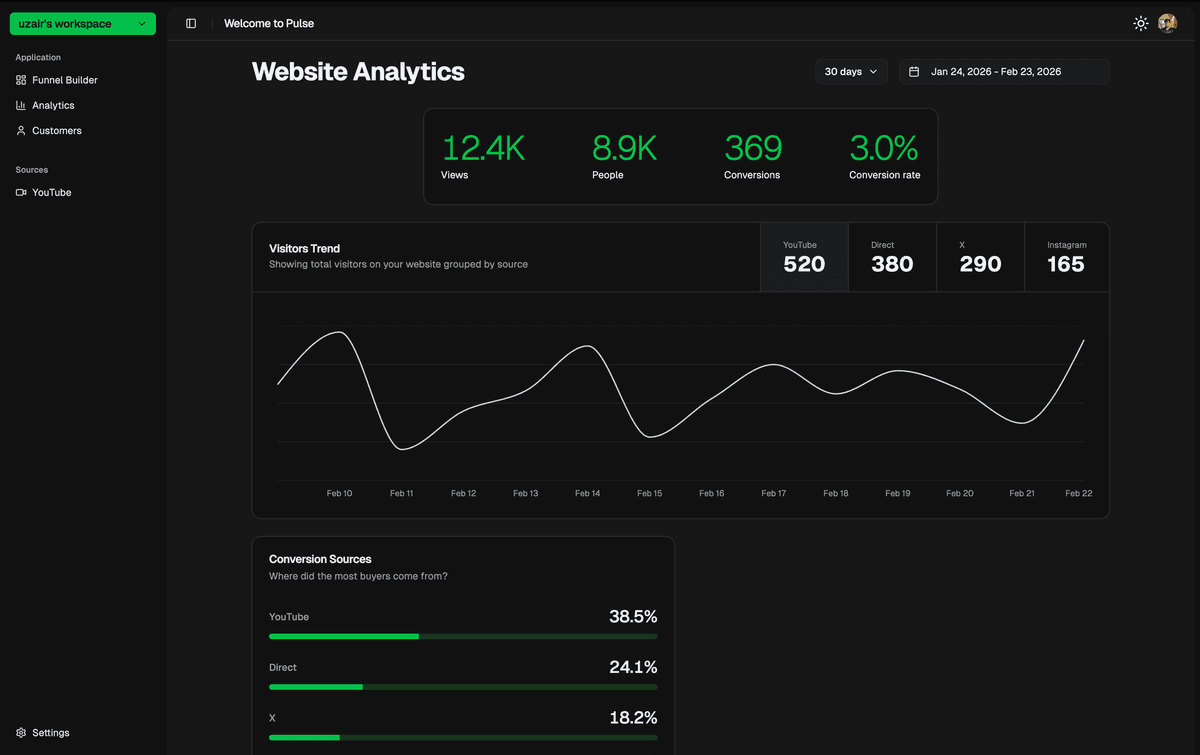1200x755 pixels.
Task: Click the Conversions 369 stat
Action: (752, 157)
